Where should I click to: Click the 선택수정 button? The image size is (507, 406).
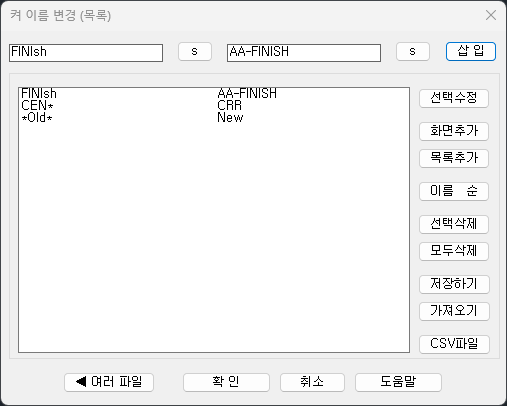(x=454, y=98)
